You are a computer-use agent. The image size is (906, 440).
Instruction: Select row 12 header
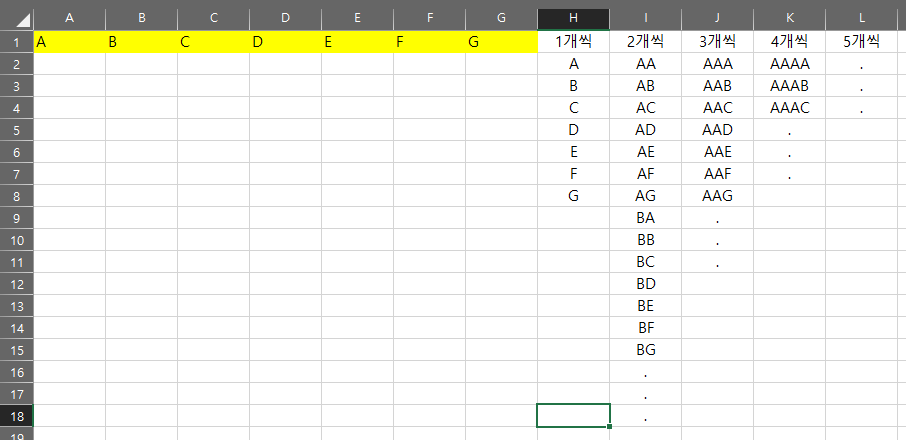pos(17,284)
